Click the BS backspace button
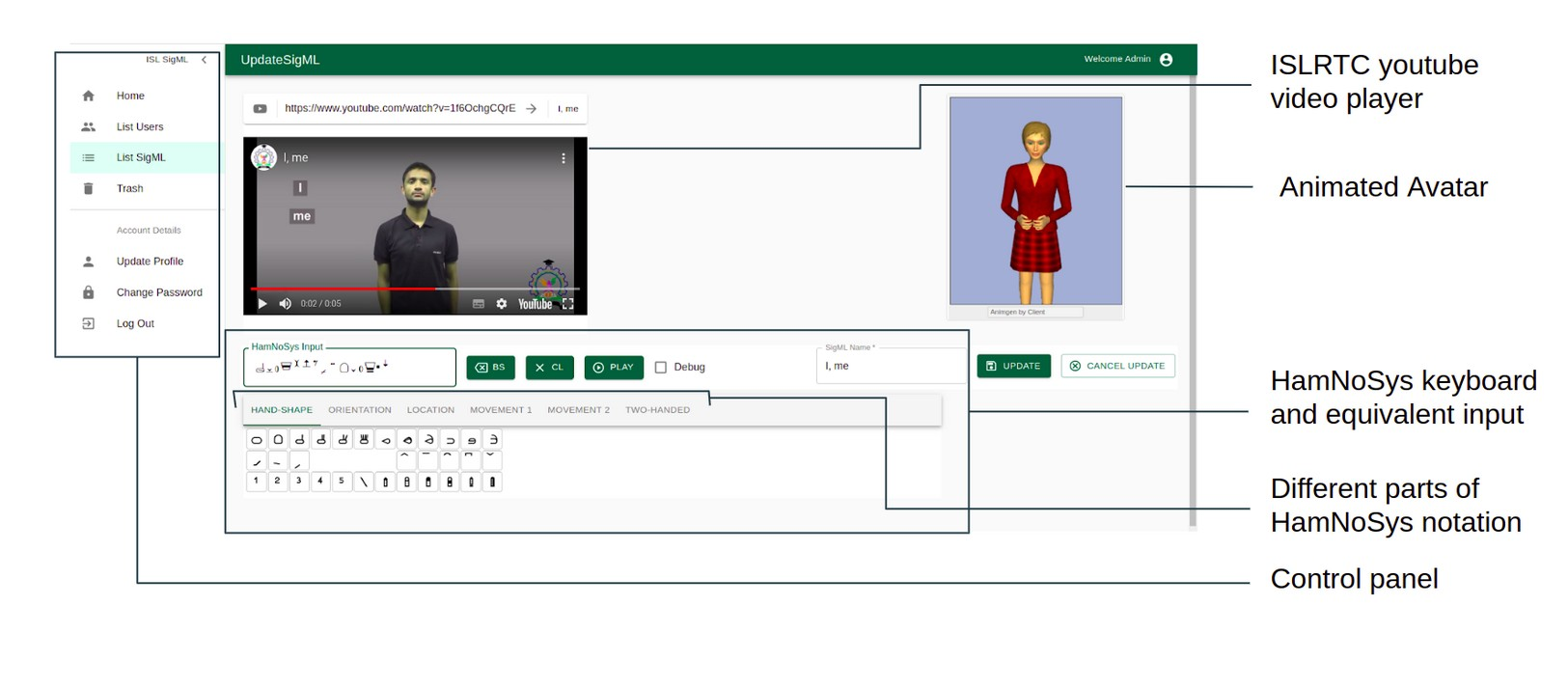This screenshot has height=689, width=1568. tap(490, 368)
